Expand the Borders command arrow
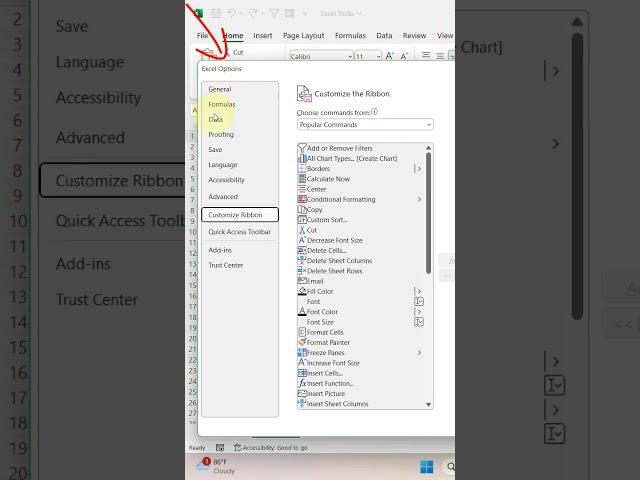The image size is (640, 480). (x=418, y=169)
